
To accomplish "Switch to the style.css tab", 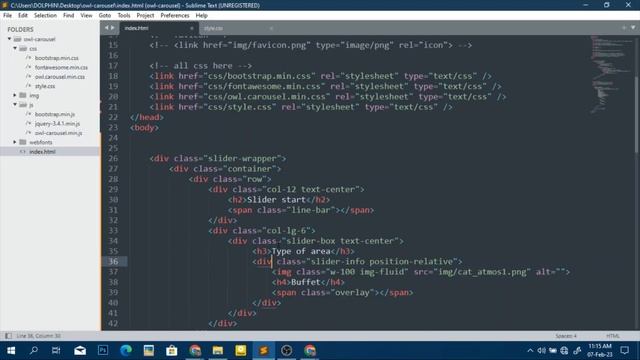I will 239,28.
